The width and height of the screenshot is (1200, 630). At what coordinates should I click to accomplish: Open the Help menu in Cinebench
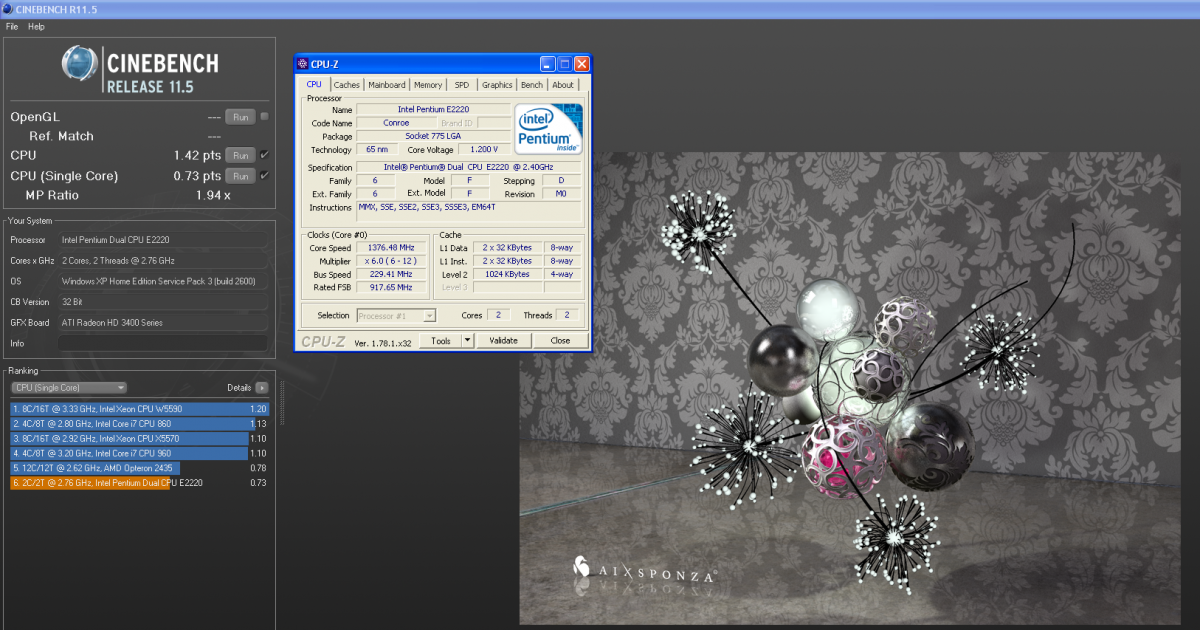click(36, 27)
